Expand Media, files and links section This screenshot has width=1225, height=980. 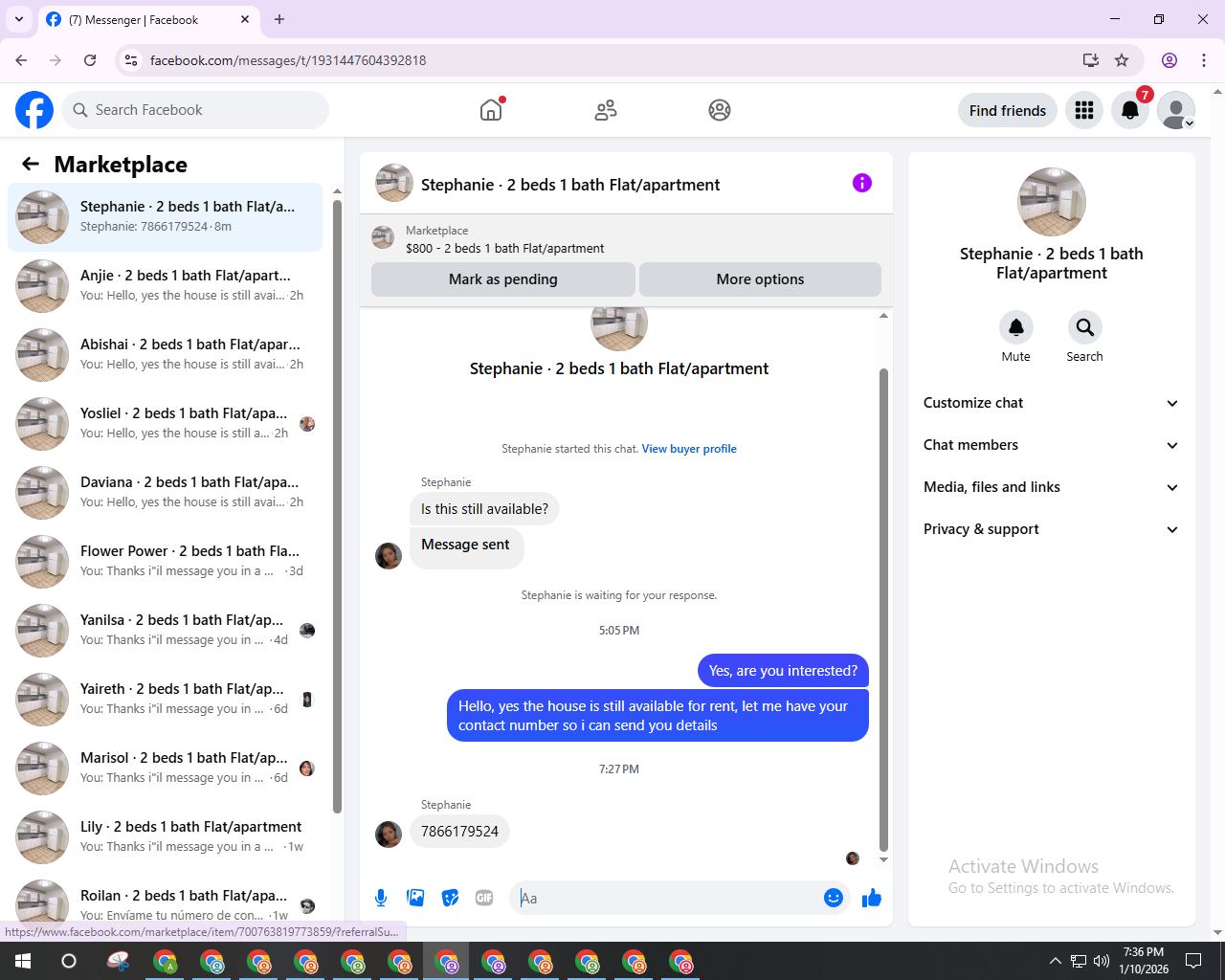pos(1051,487)
